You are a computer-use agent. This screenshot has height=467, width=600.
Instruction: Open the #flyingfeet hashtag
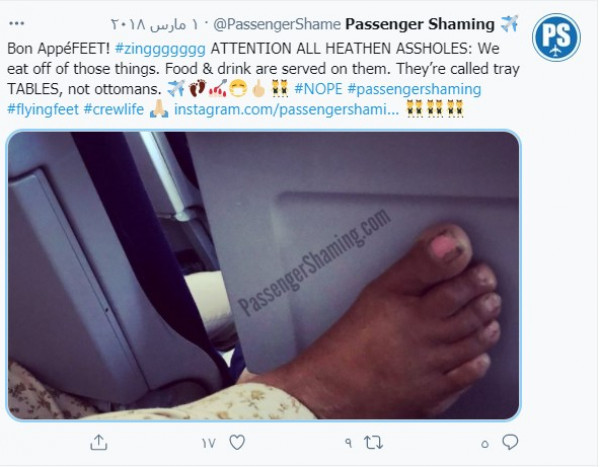pos(43,109)
